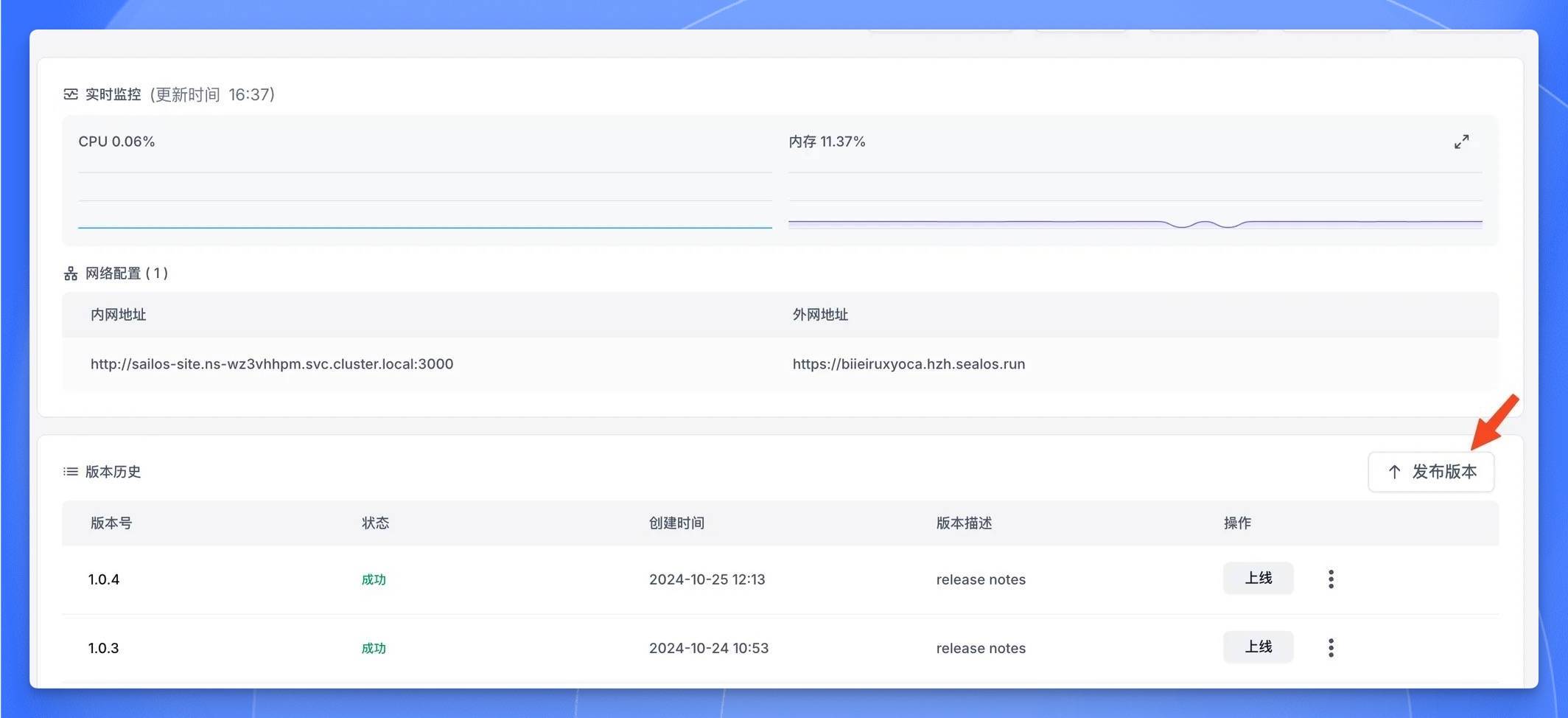Click the 版本号 column header

point(111,523)
